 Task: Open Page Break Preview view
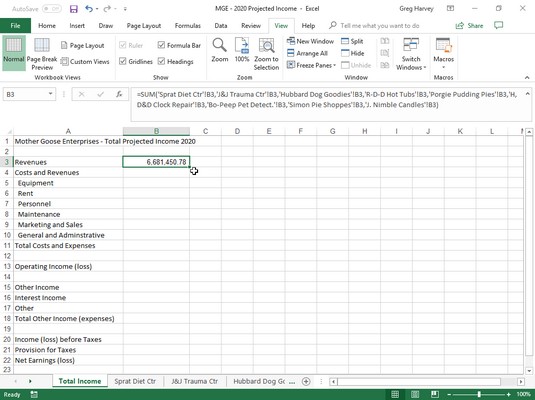42,54
